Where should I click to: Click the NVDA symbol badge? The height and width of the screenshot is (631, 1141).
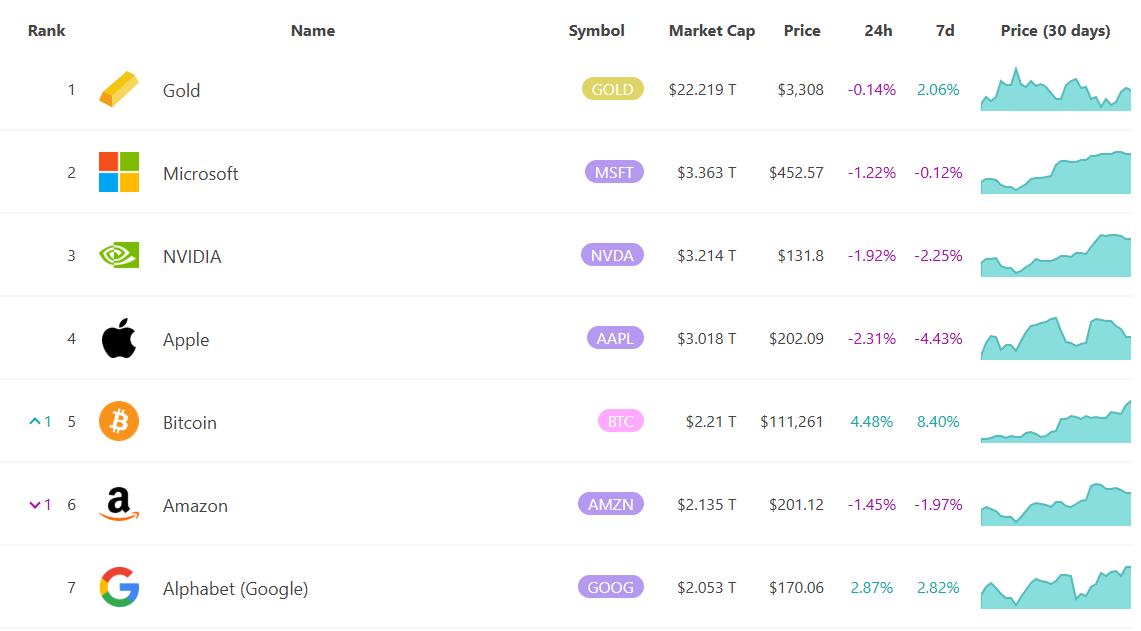click(x=612, y=255)
